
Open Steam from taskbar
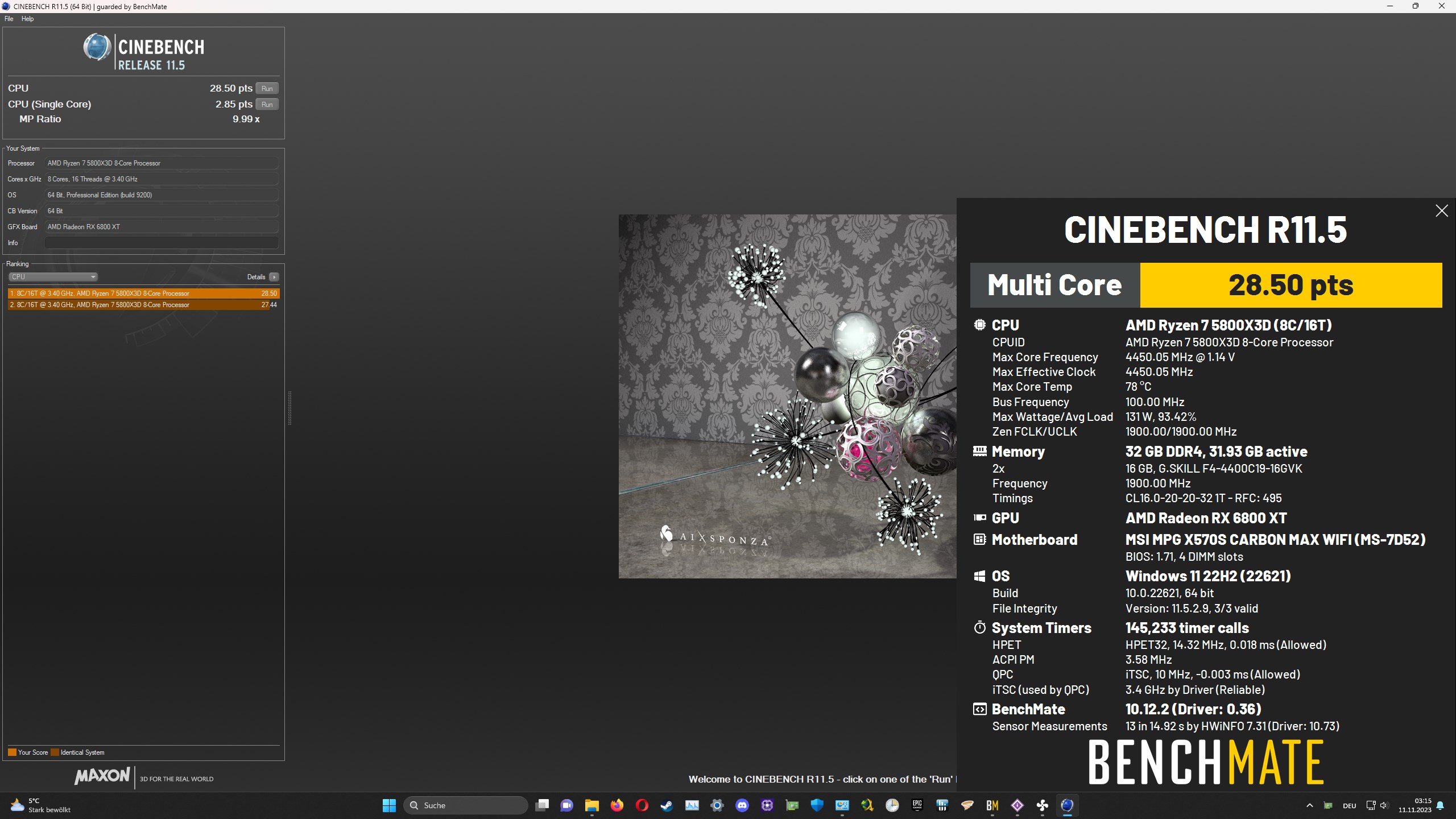pos(667,805)
